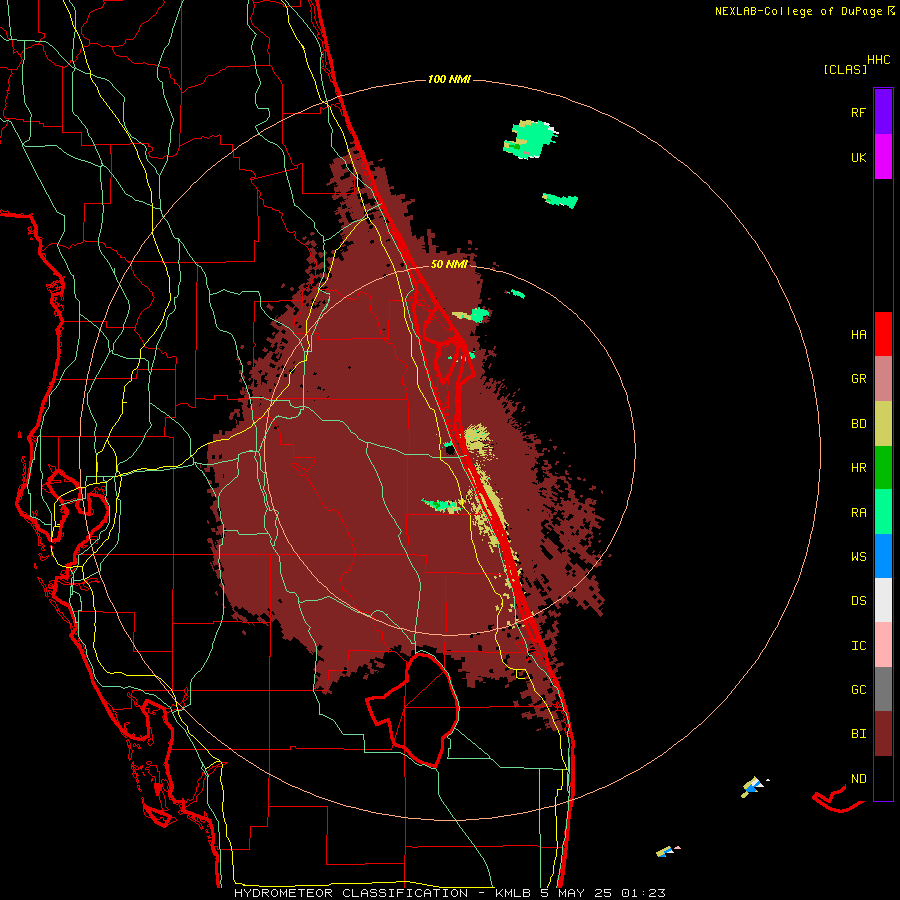Select the GC gray legend swatch
Image resolution: width=900 pixels, height=900 pixels.
[x=883, y=689]
